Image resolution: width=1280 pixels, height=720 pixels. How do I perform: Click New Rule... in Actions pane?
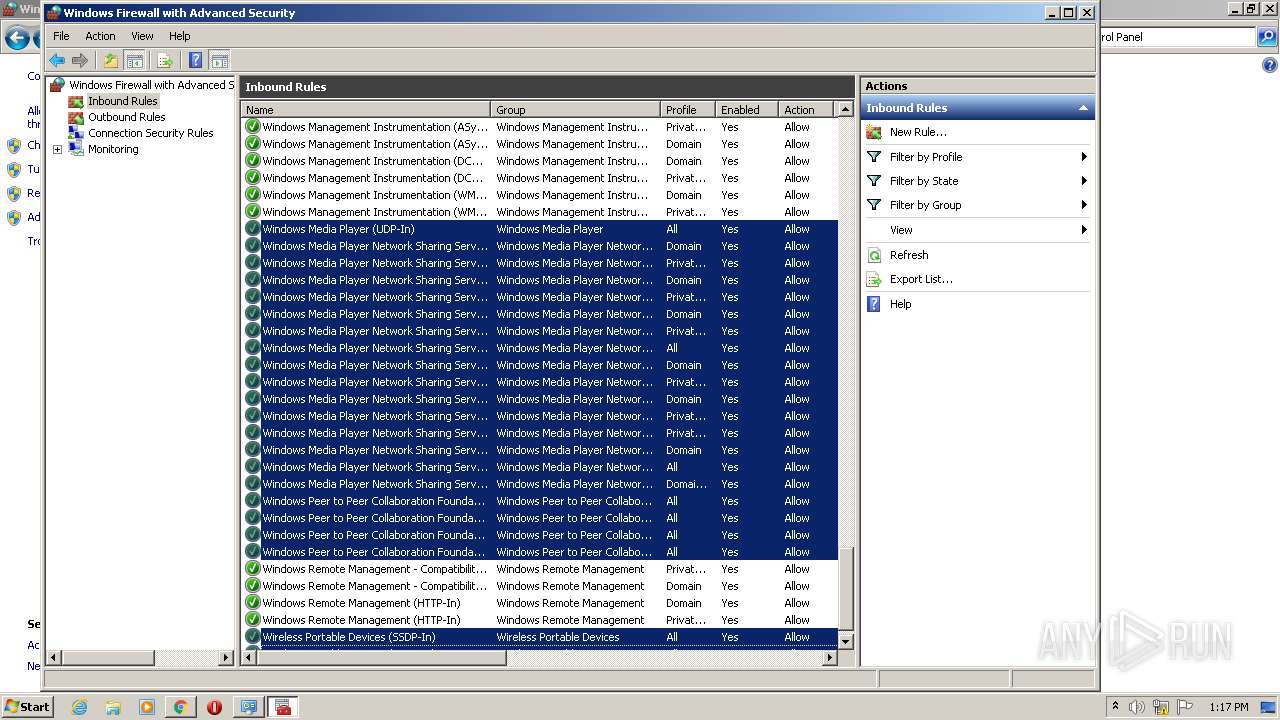[918, 132]
